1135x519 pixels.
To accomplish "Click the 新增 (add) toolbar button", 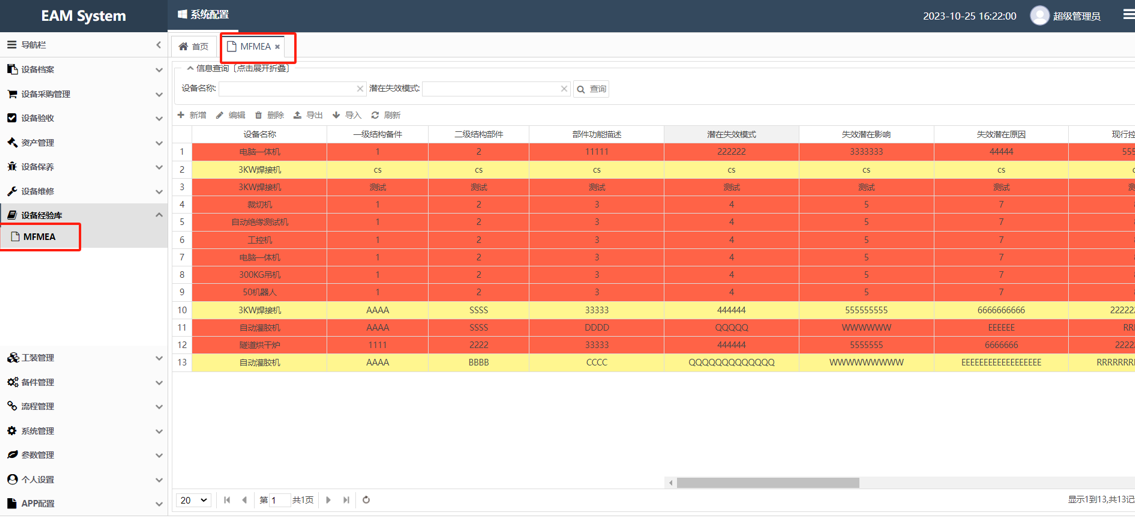I will point(192,115).
